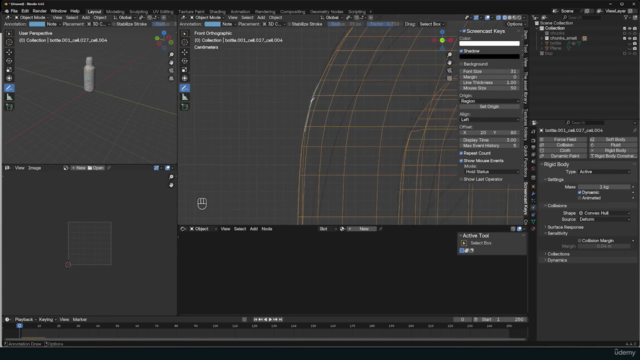The width and height of the screenshot is (640, 360).
Task: Open the Align Left dropdown
Action: pyautogui.click(x=489, y=120)
